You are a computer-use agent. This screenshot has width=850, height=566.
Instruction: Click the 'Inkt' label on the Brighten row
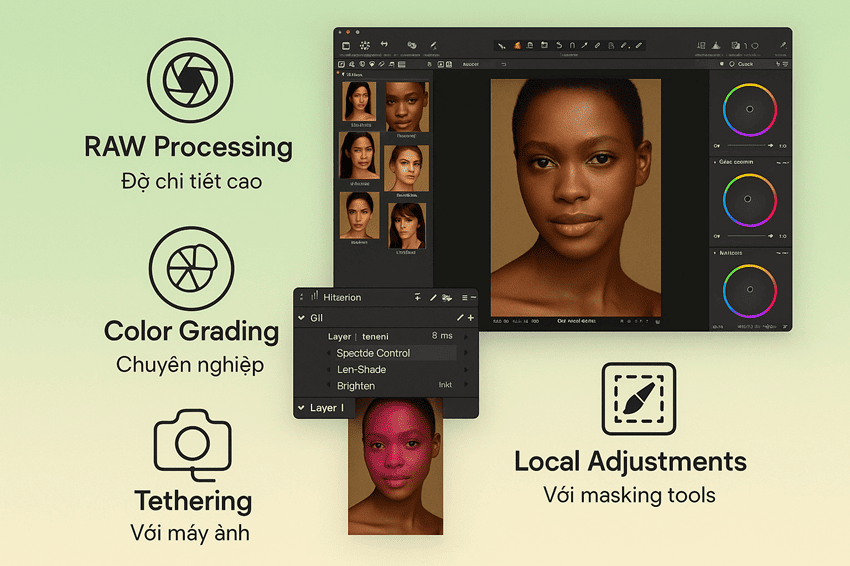tap(445, 384)
